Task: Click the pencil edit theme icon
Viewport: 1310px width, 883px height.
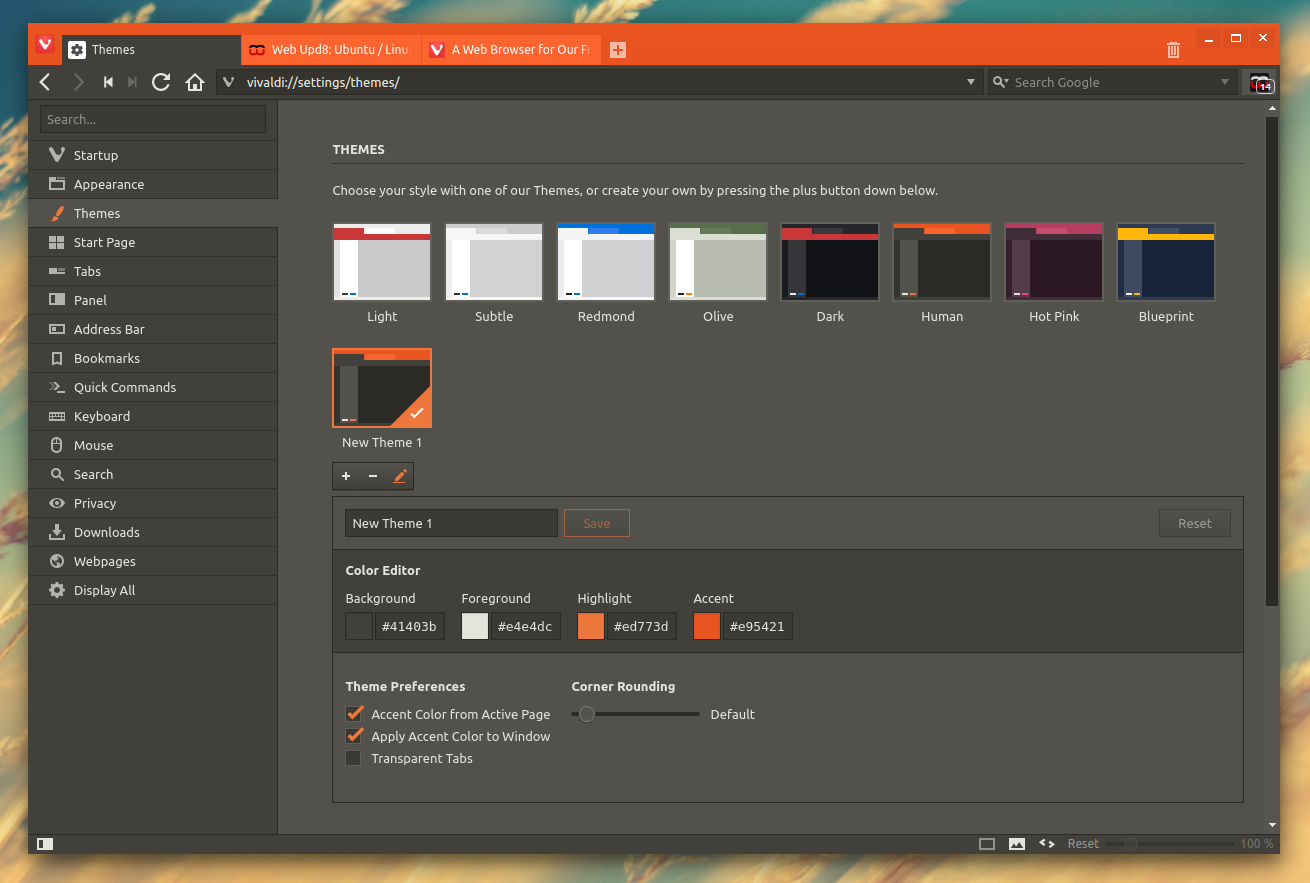Action: (x=400, y=477)
